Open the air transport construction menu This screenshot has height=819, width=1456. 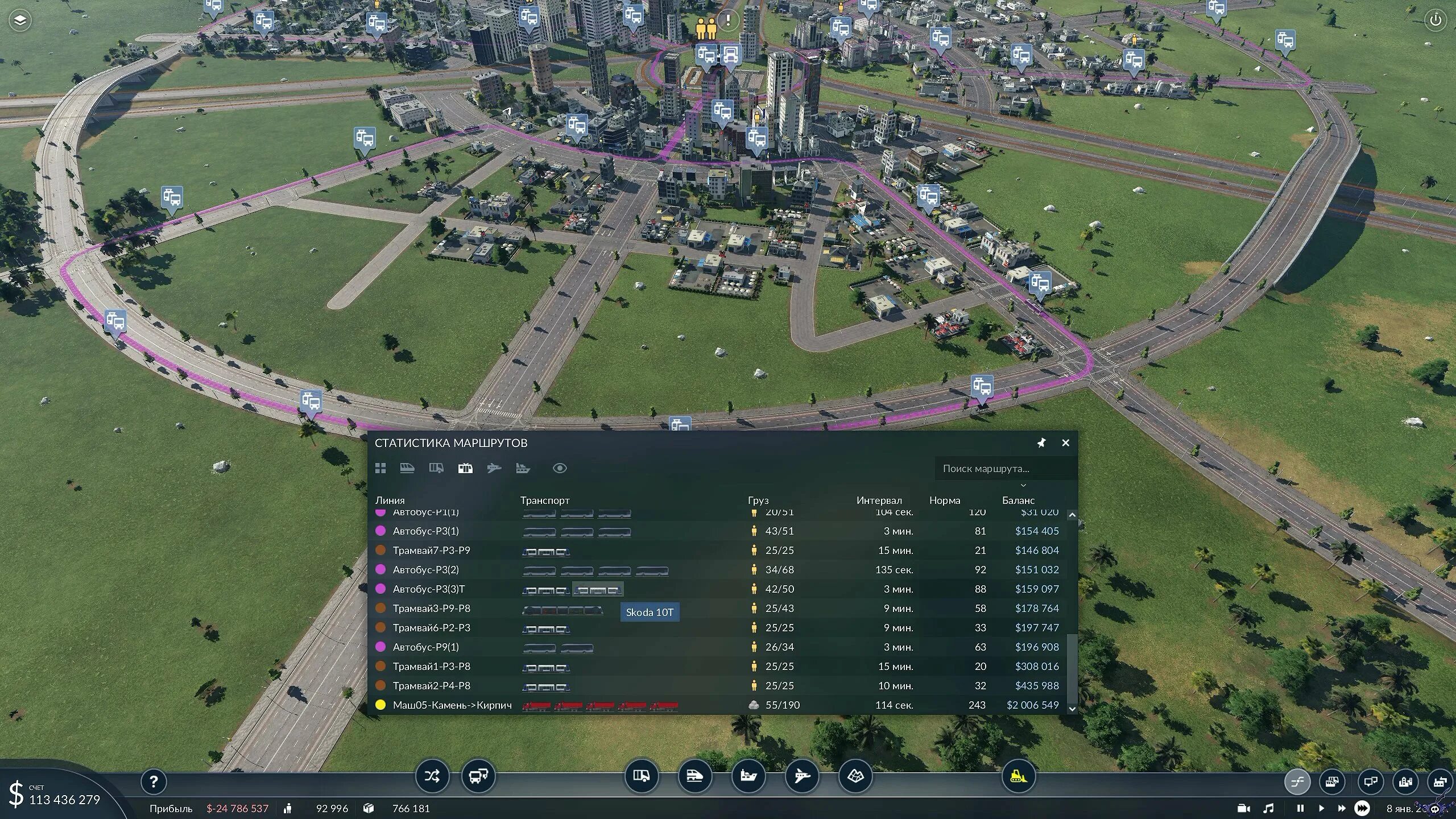pyautogui.click(x=801, y=776)
